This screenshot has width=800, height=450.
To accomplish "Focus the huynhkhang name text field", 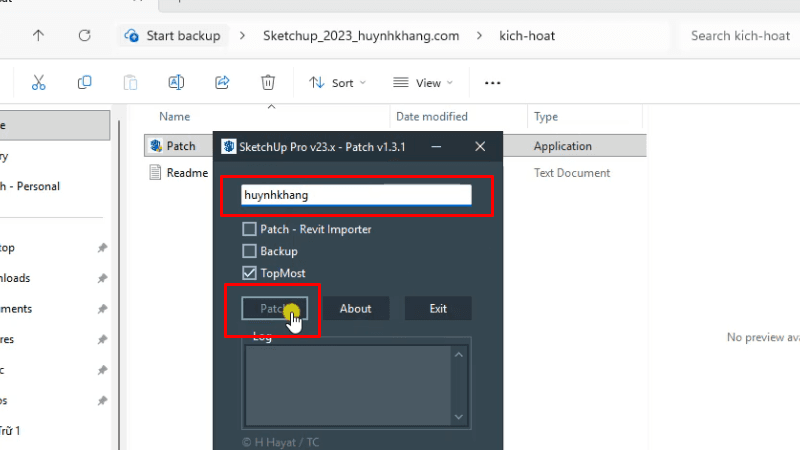I will (x=356, y=195).
